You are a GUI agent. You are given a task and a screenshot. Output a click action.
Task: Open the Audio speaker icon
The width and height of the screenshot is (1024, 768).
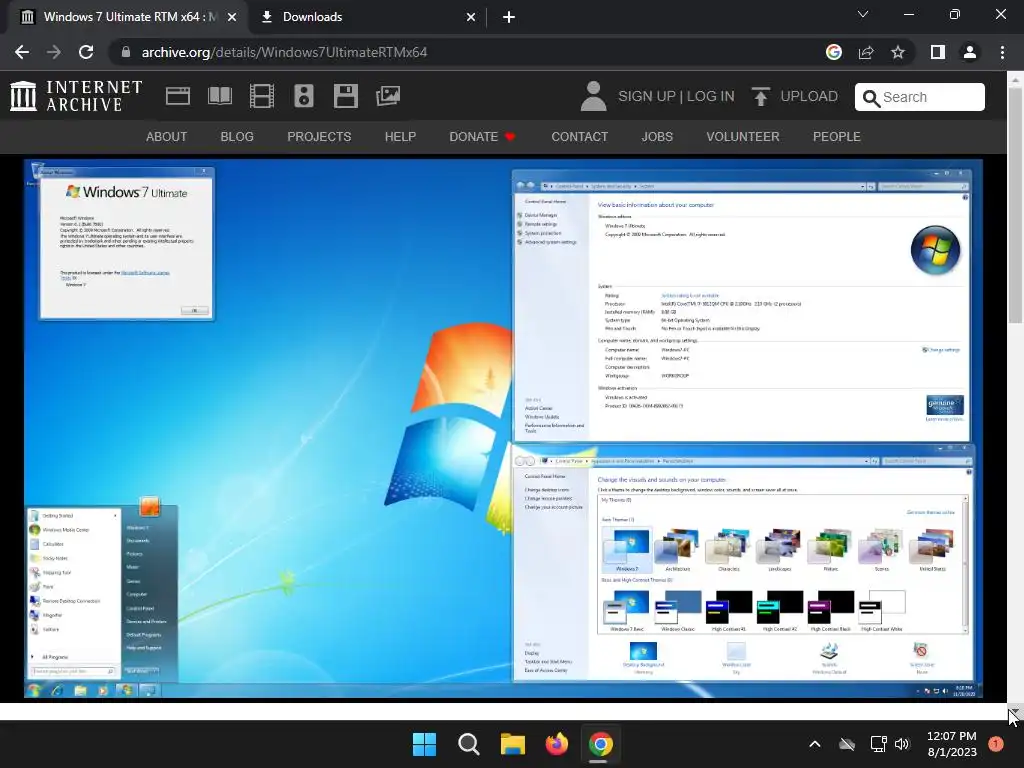pos(304,96)
